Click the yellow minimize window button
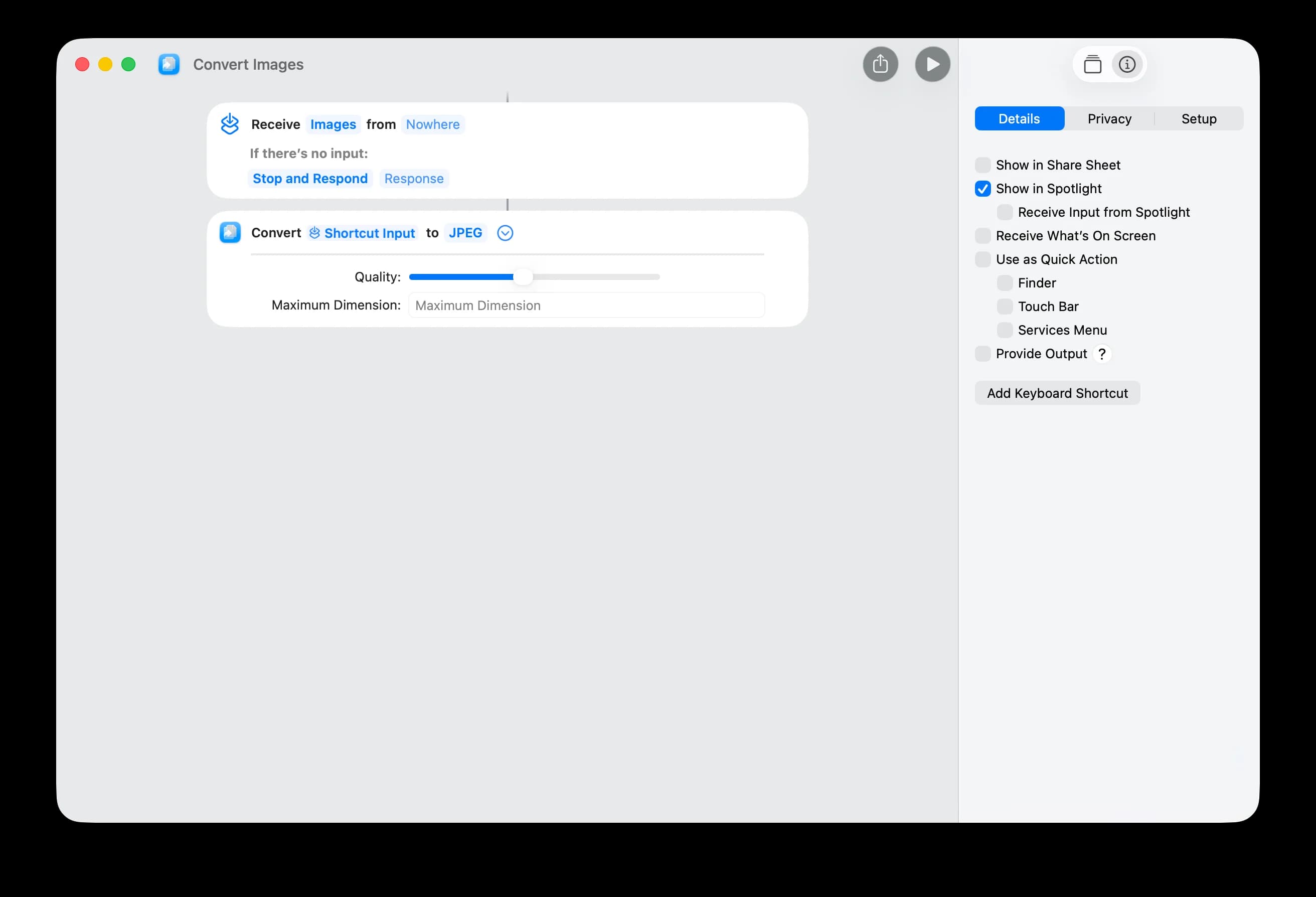 pyautogui.click(x=105, y=65)
